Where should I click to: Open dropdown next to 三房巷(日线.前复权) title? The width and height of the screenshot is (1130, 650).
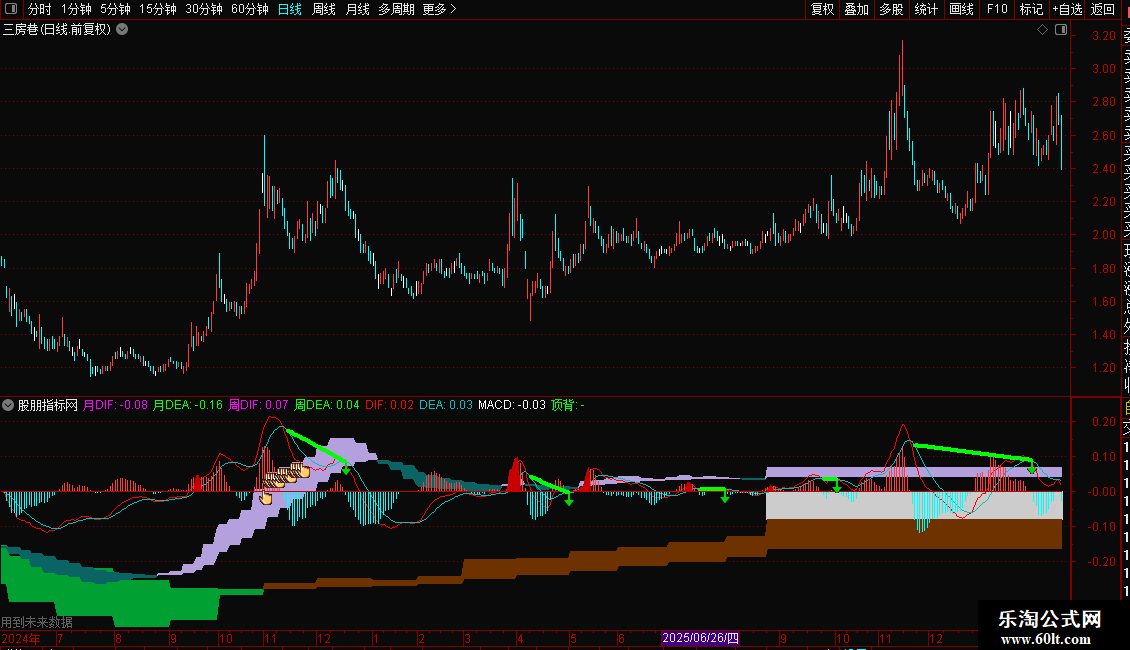click(x=123, y=30)
